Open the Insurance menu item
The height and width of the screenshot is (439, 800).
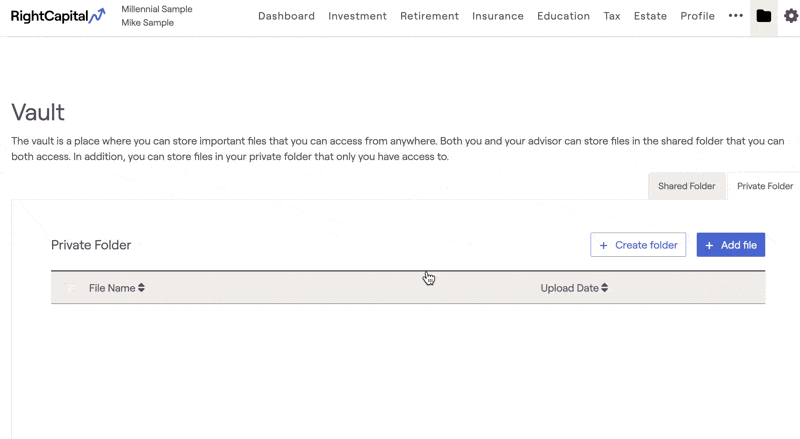(x=498, y=16)
